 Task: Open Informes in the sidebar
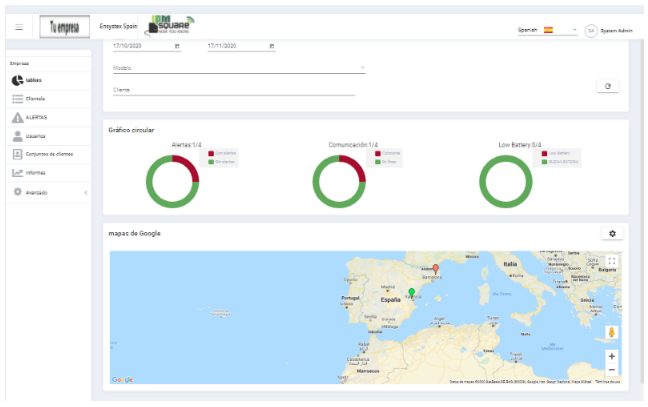(x=36, y=173)
